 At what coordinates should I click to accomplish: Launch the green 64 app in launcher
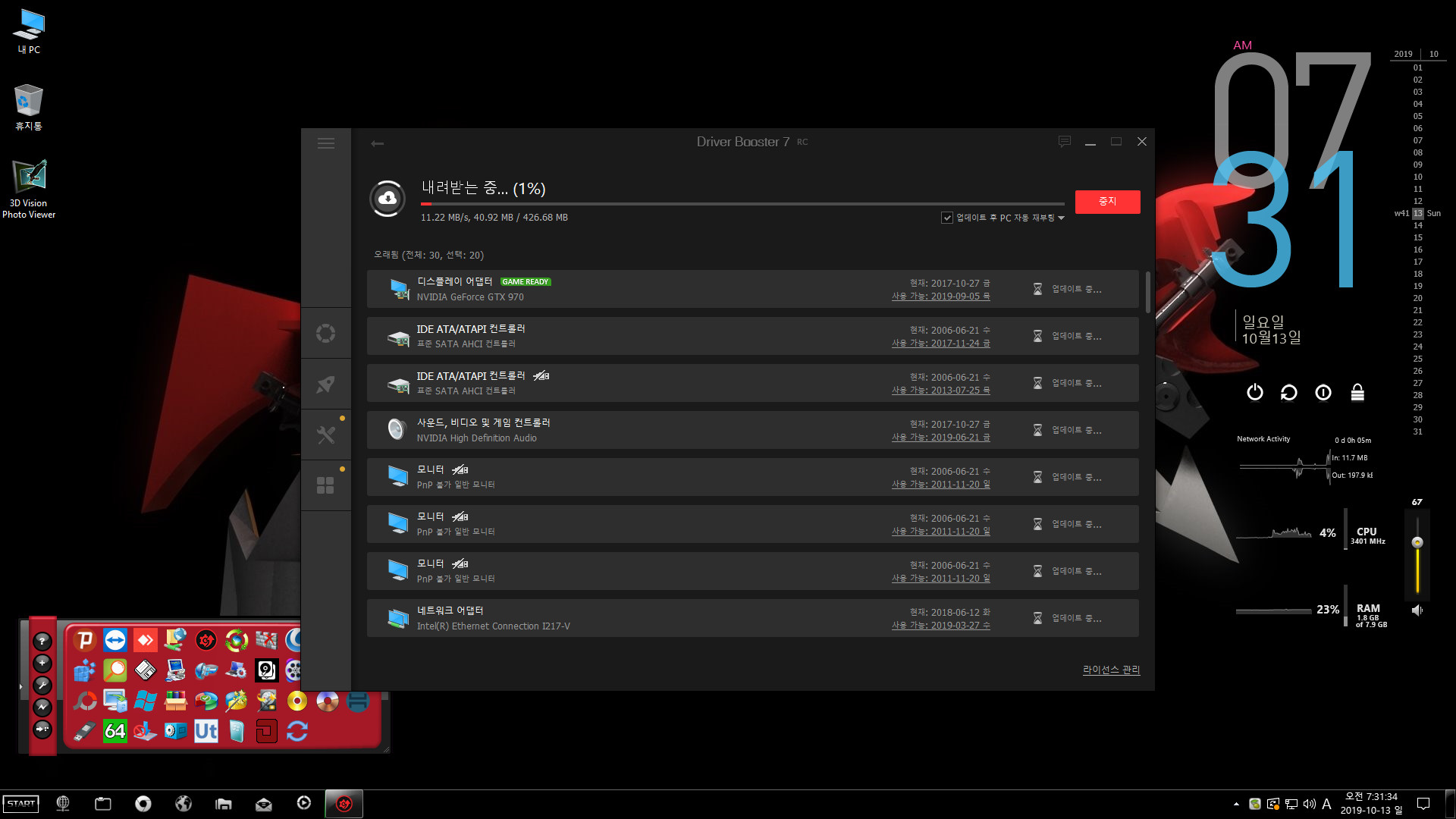115,731
